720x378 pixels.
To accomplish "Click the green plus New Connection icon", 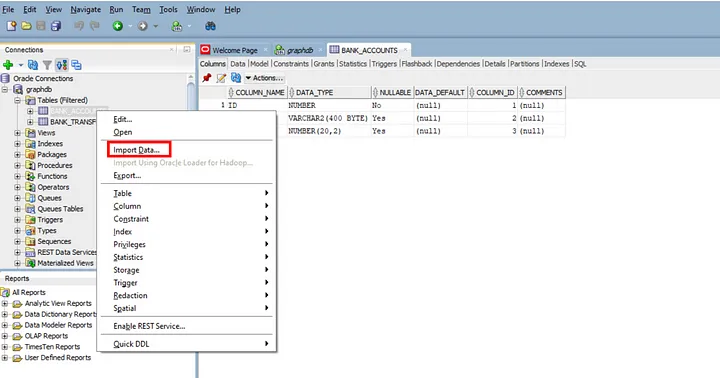I will [8, 65].
